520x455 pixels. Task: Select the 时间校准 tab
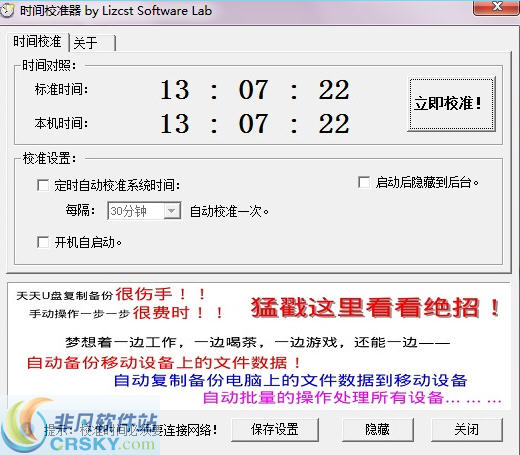[38, 42]
